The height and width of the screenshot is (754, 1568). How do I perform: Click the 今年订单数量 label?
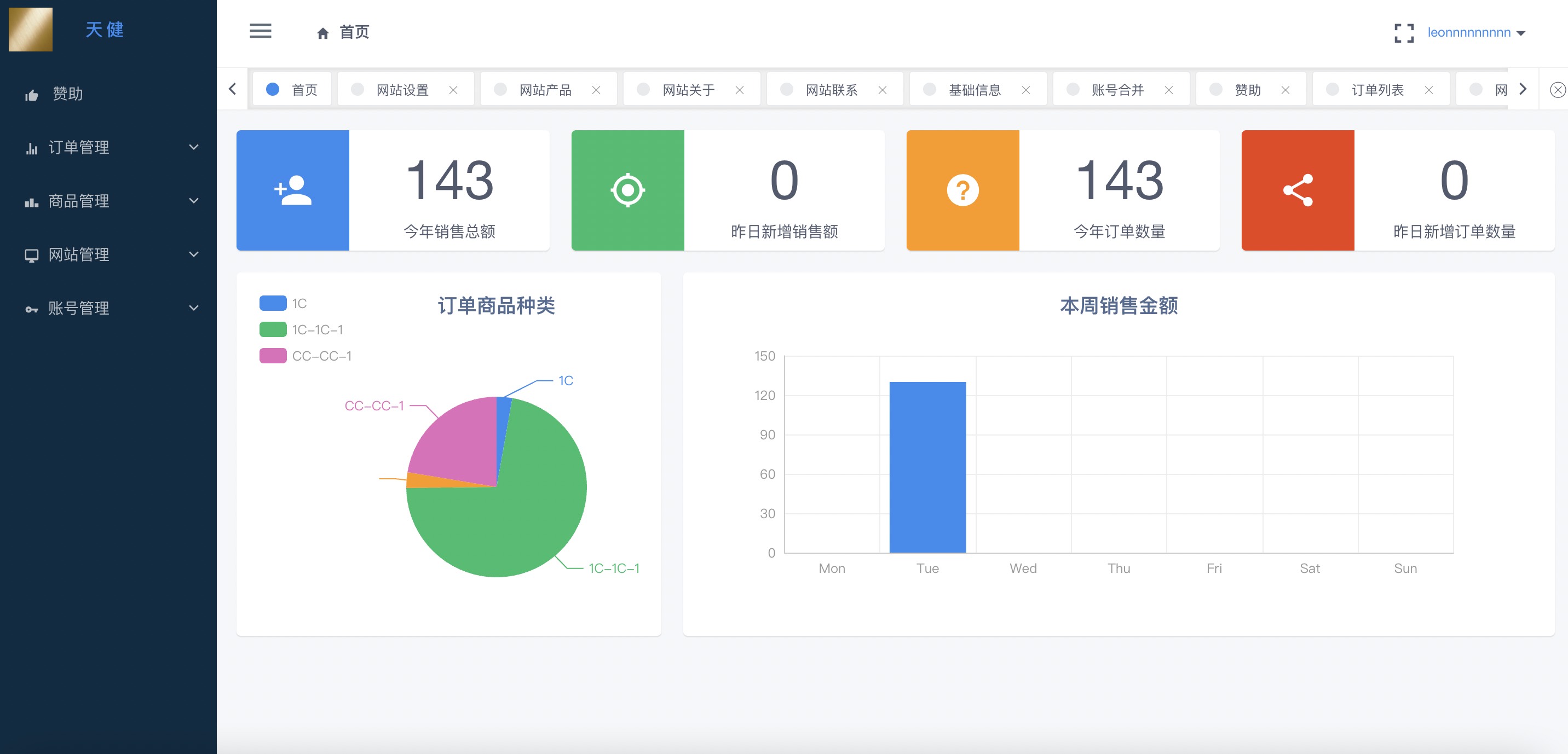coord(1119,231)
